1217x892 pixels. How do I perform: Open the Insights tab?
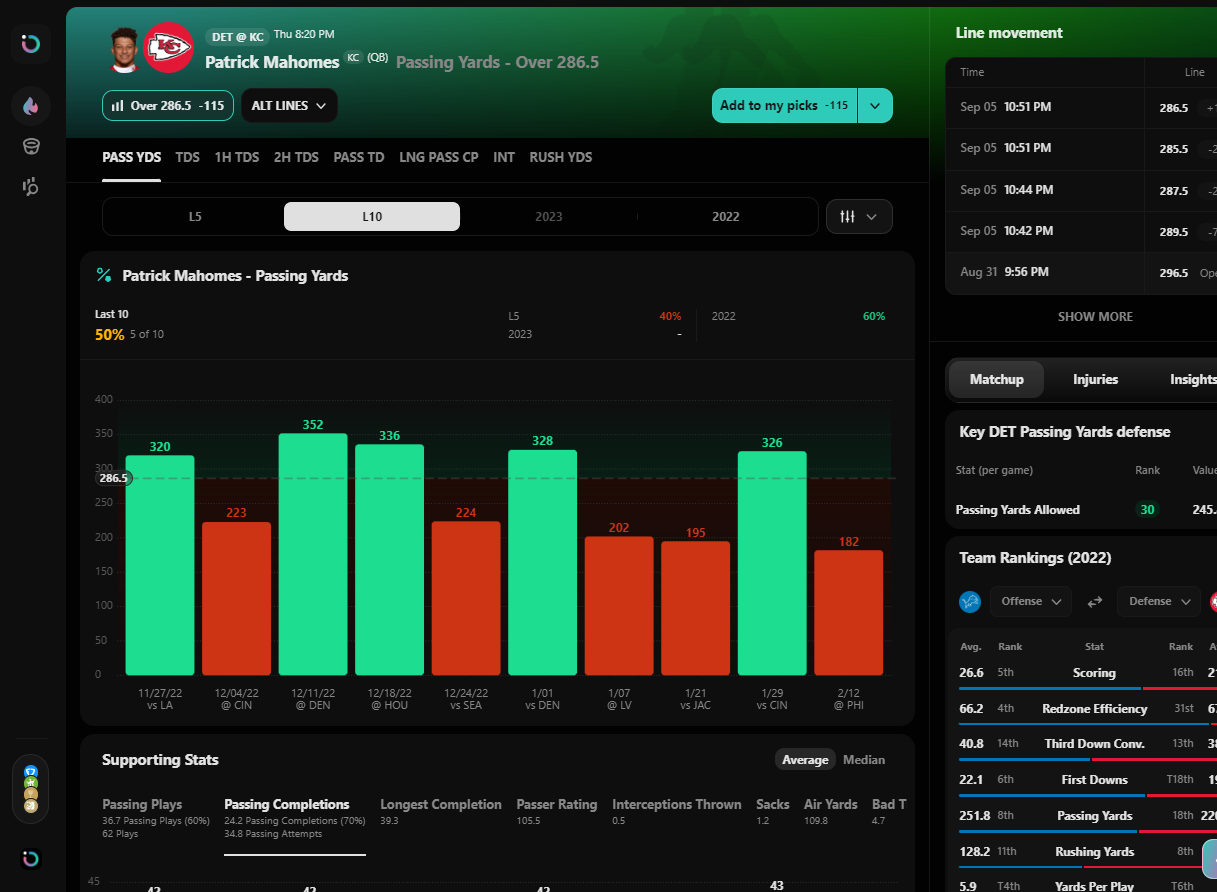tap(1193, 380)
